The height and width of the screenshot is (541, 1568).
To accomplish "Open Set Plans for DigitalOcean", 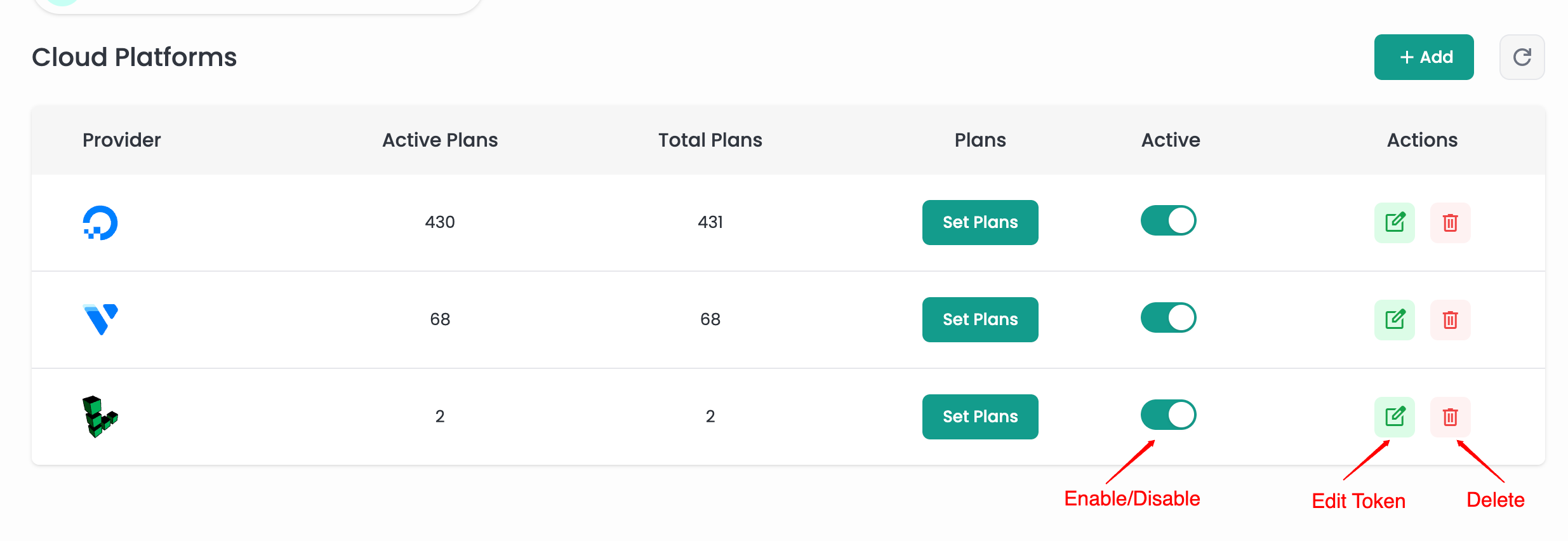I will coord(980,223).
